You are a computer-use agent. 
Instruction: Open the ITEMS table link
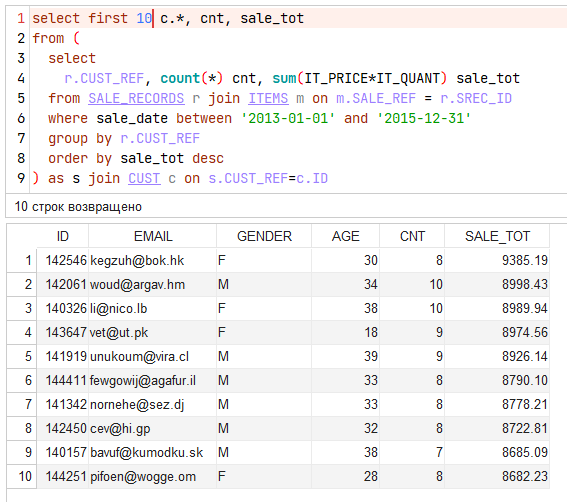268,98
